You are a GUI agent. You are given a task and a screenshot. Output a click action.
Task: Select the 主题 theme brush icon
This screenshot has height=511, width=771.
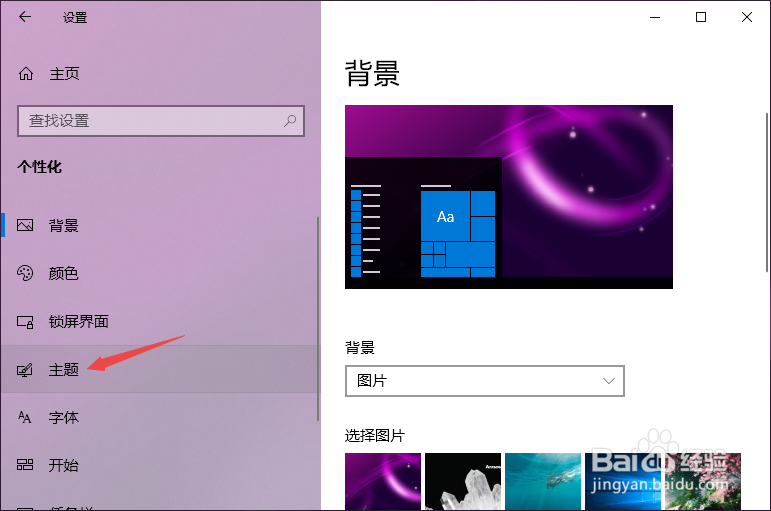(x=25, y=369)
